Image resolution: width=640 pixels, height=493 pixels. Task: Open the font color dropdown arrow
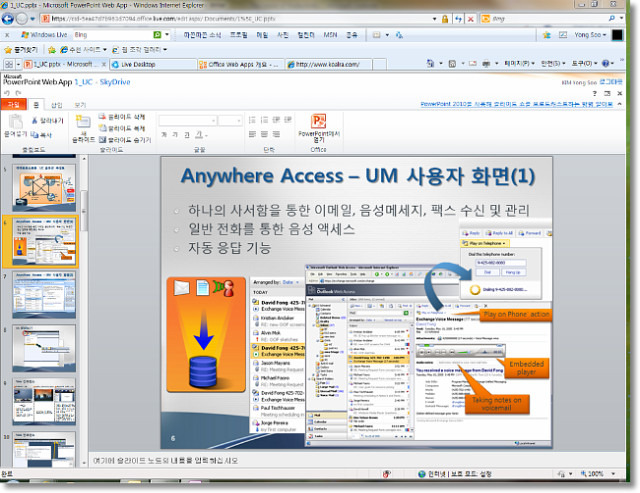206,135
